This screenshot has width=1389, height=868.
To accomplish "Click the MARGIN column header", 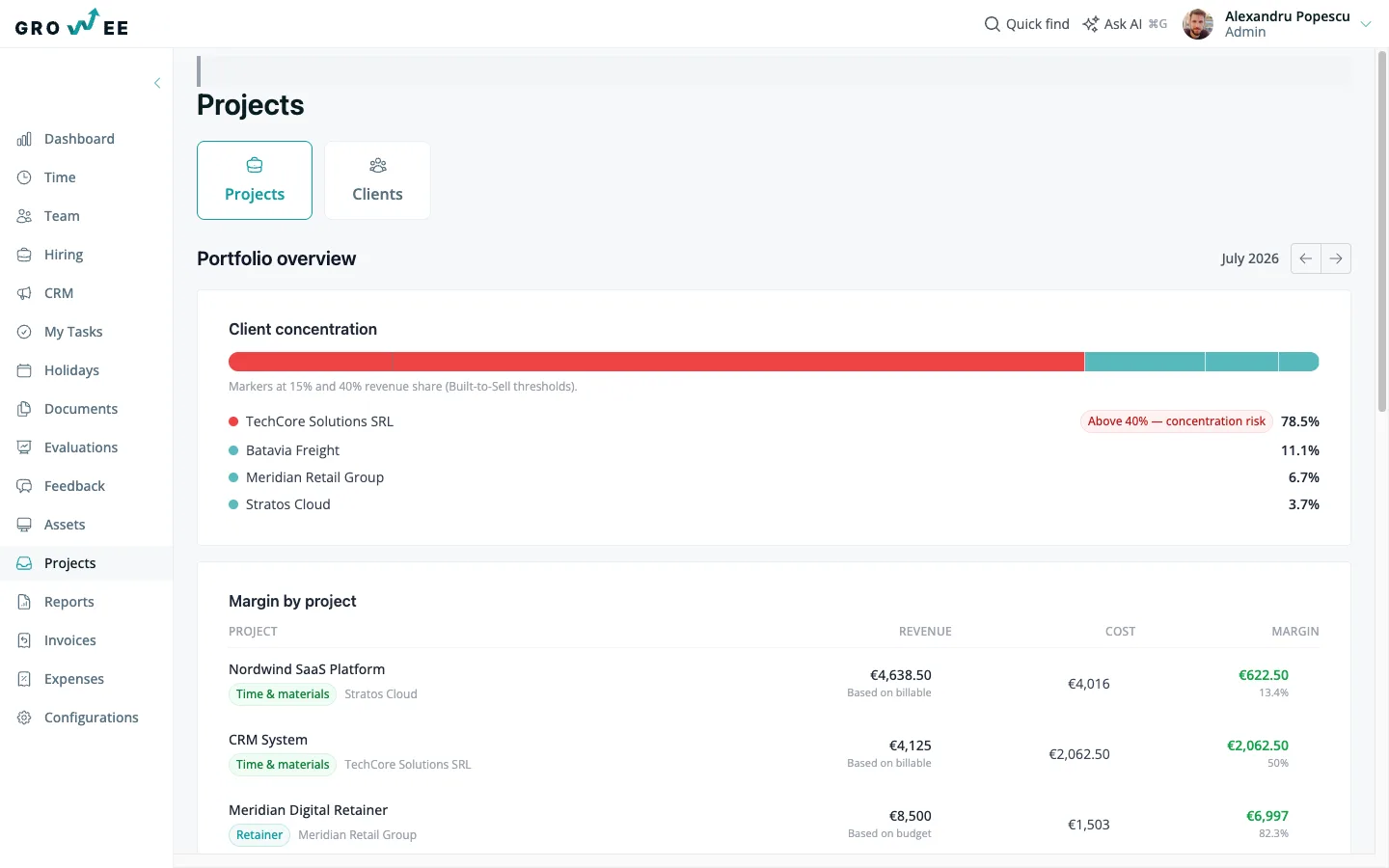I will (1295, 632).
